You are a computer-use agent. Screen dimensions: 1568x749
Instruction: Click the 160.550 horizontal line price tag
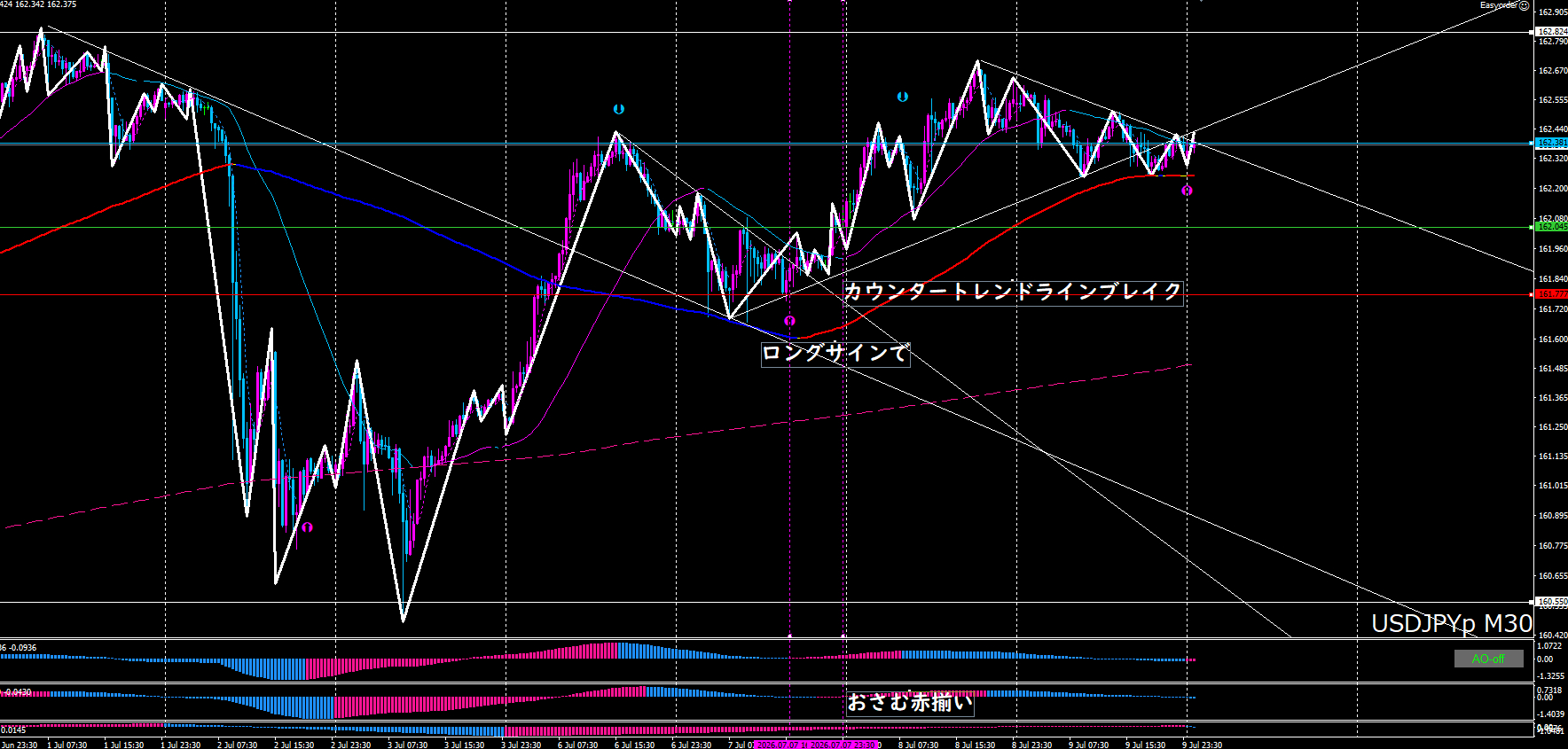pyautogui.click(x=1551, y=602)
